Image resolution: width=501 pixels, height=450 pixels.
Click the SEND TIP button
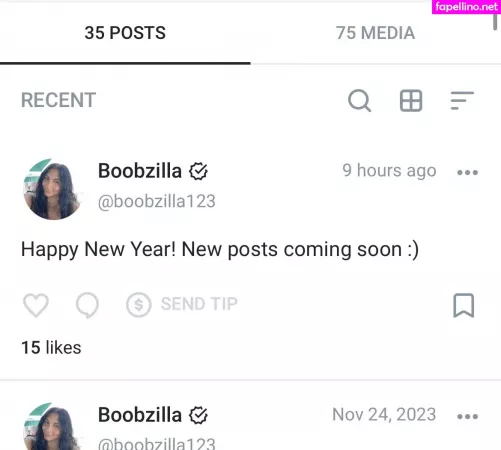coord(182,304)
